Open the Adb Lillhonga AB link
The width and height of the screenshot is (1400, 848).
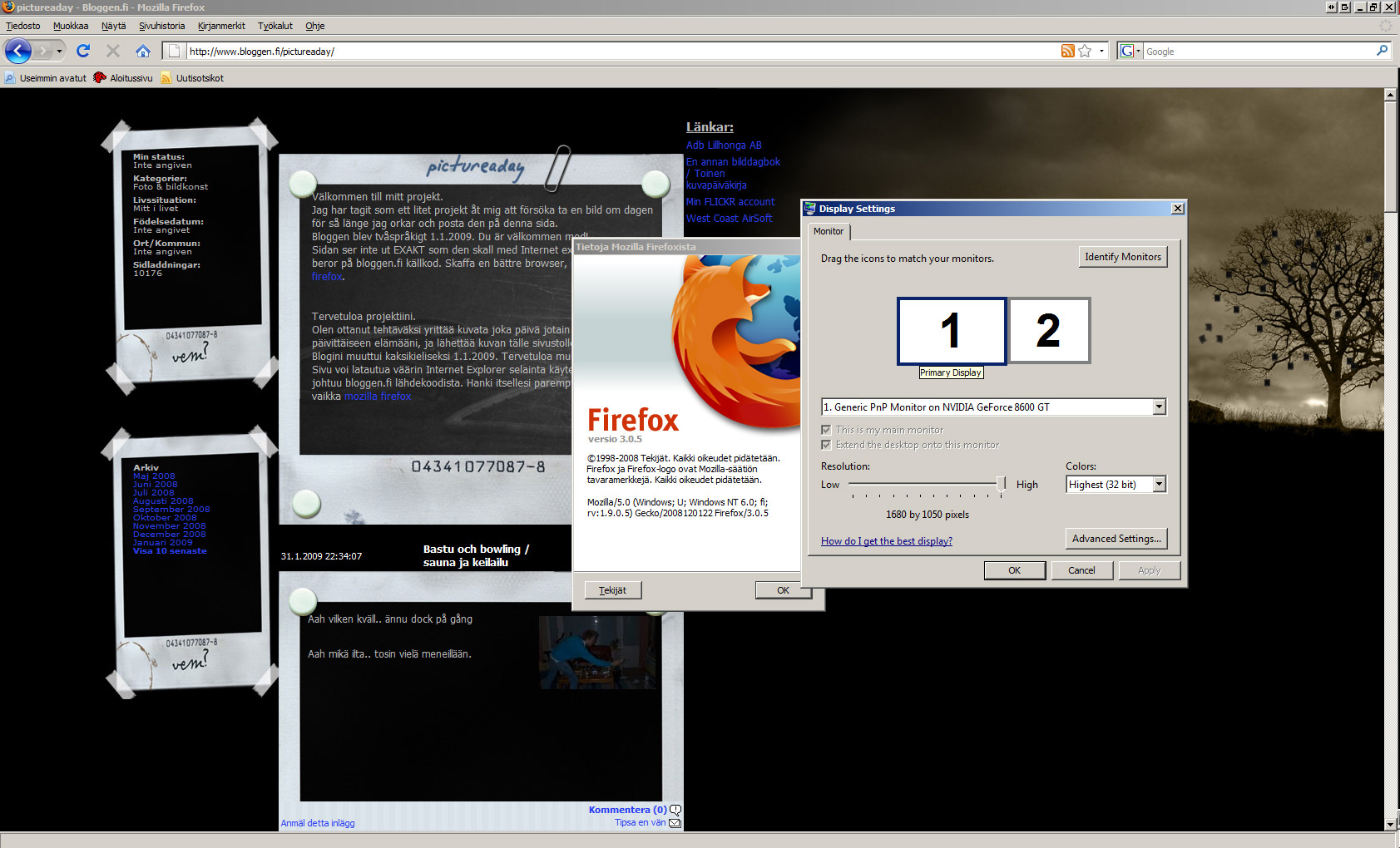(x=724, y=145)
